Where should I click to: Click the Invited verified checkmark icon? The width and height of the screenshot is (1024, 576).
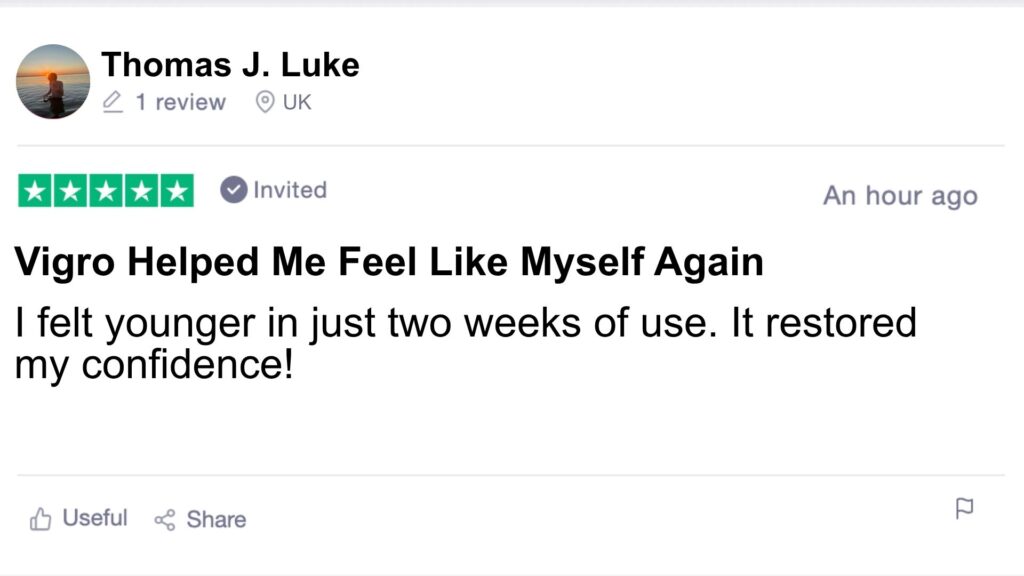(x=233, y=190)
